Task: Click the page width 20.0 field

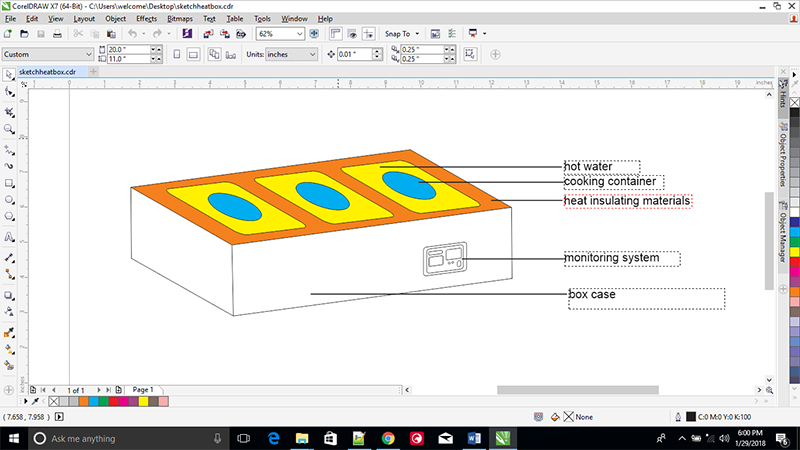Action: pyautogui.click(x=126, y=49)
